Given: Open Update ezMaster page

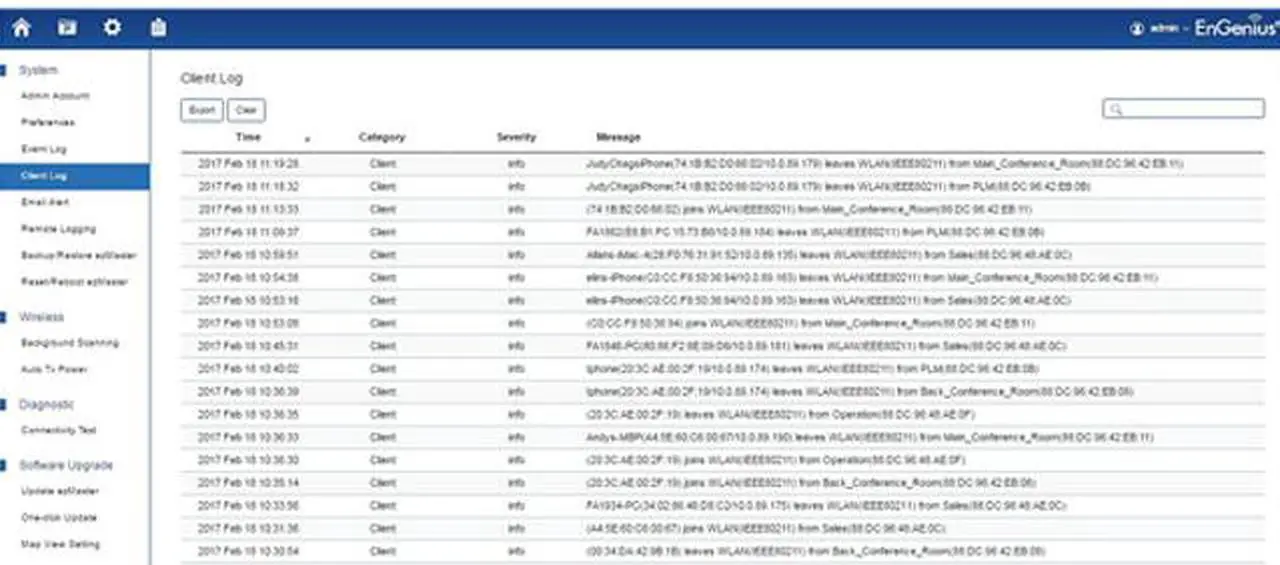Looking at the screenshot, I should [60, 492].
